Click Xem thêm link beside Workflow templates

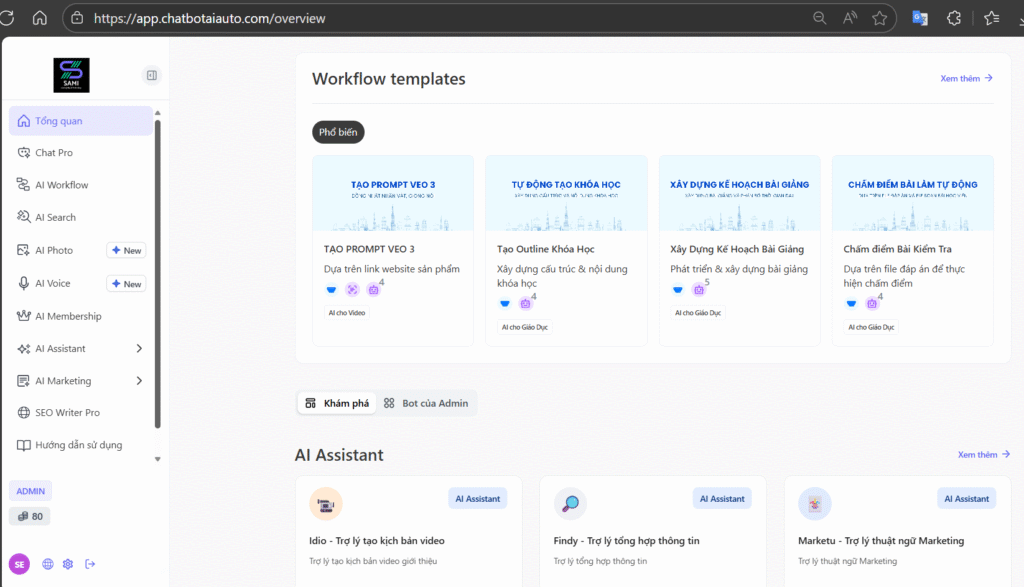[x=966, y=78]
